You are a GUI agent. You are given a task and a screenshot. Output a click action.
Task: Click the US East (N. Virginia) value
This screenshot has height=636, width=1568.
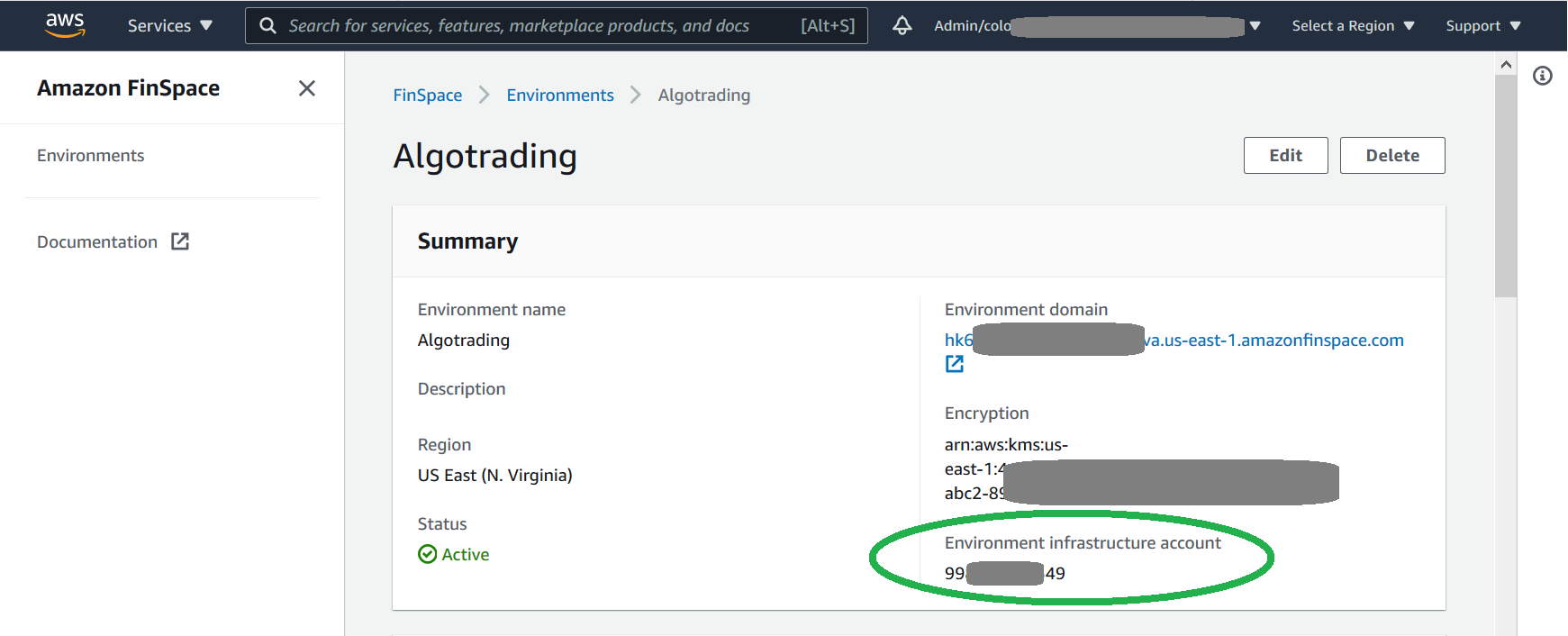(494, 476)
